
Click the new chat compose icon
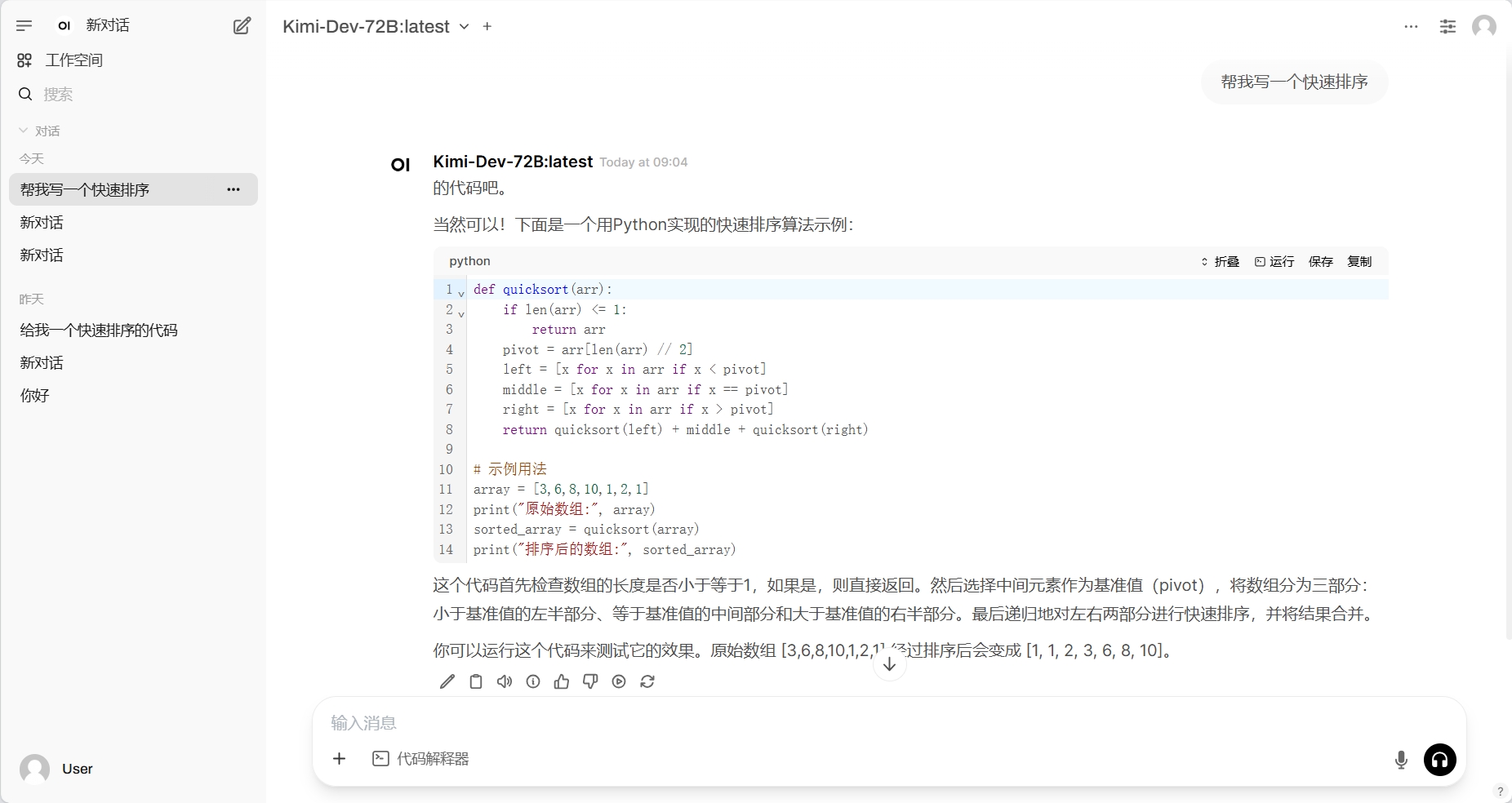(242, 26)
